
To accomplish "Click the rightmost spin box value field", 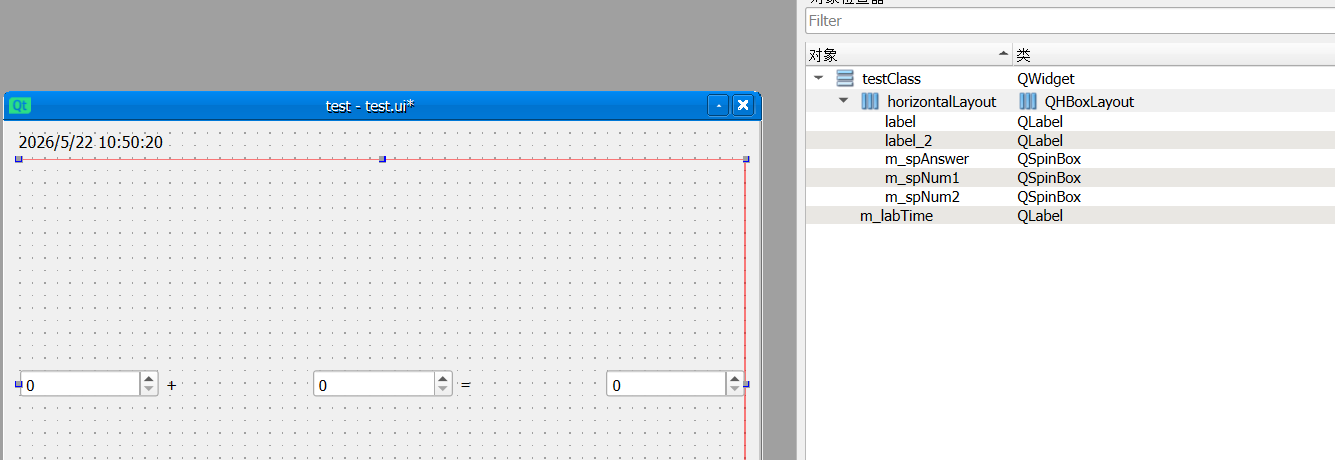I will (x=666, y=384).
